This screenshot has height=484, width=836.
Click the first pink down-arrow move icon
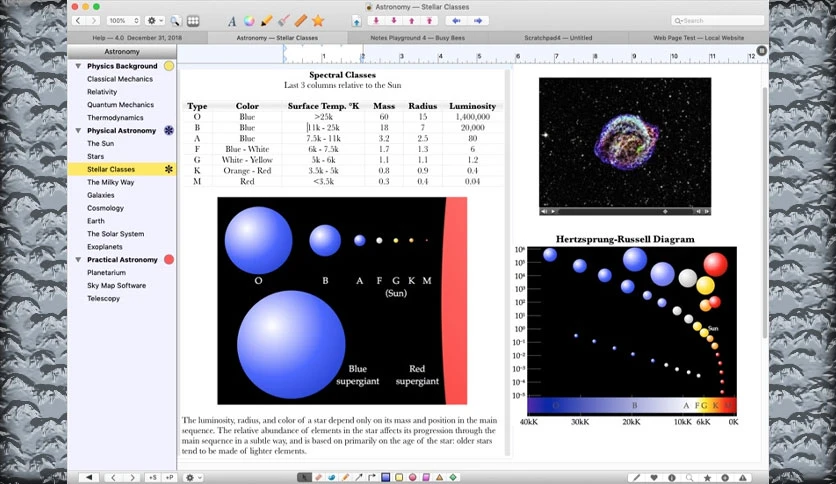coord(376,20)
